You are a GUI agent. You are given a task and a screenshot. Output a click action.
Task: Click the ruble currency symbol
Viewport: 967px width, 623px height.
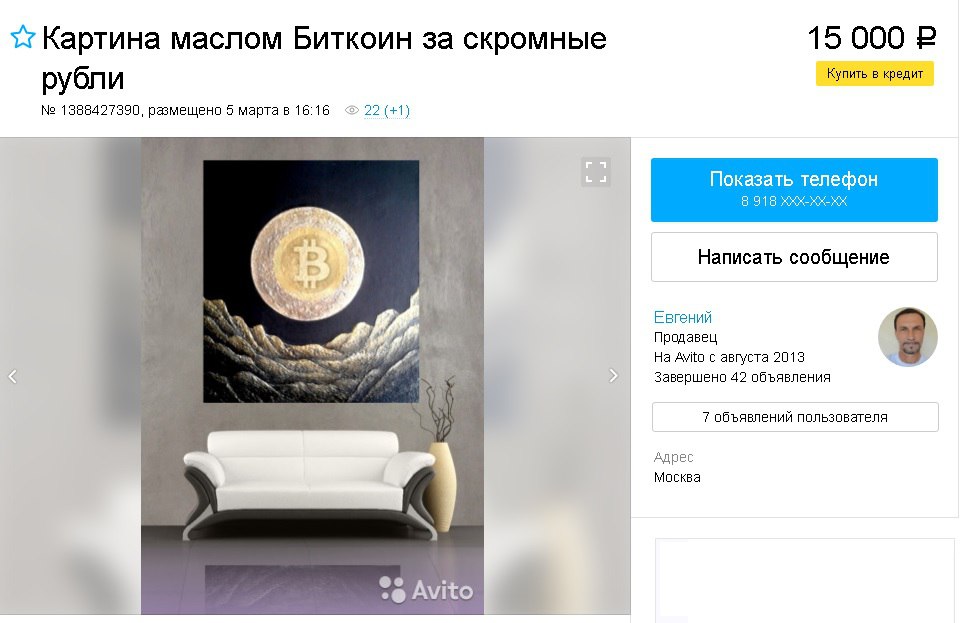(926, 38)
